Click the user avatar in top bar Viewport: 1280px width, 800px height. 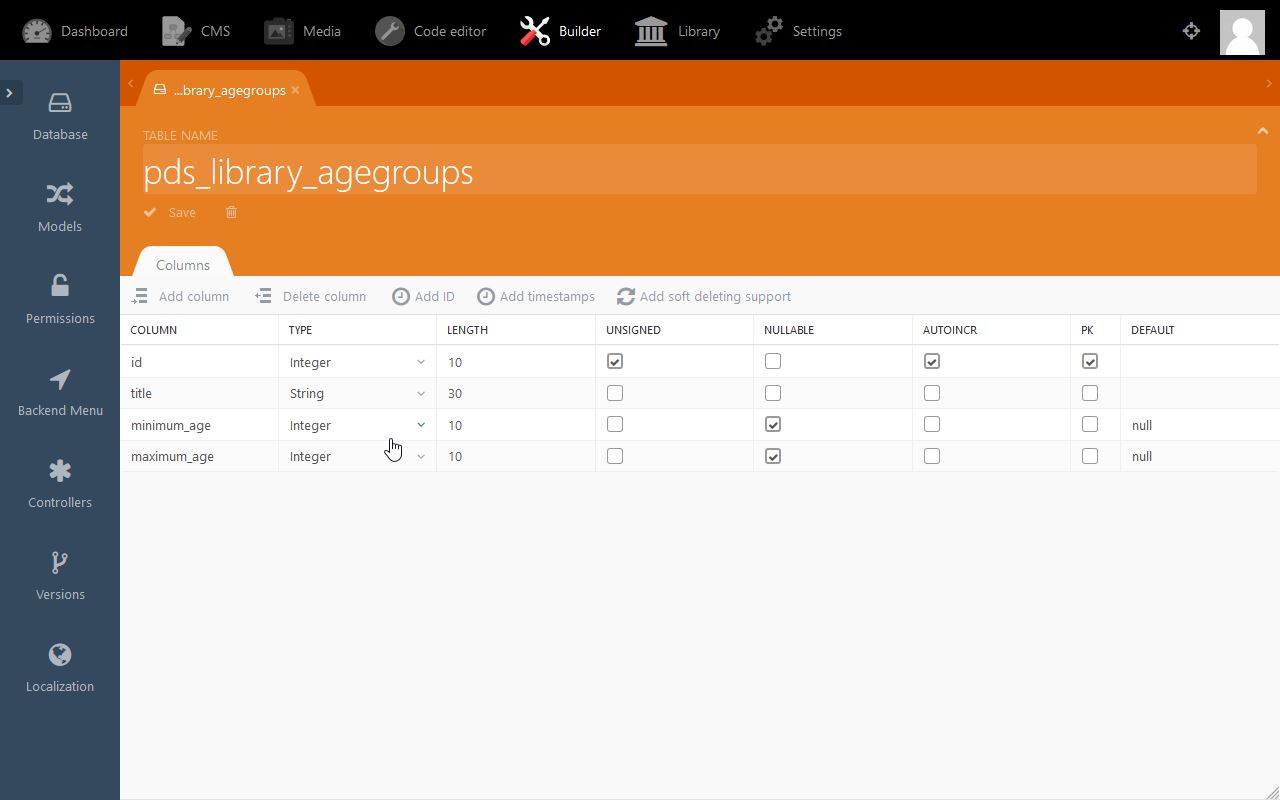pyautogui.click(x=1242, y=32)
